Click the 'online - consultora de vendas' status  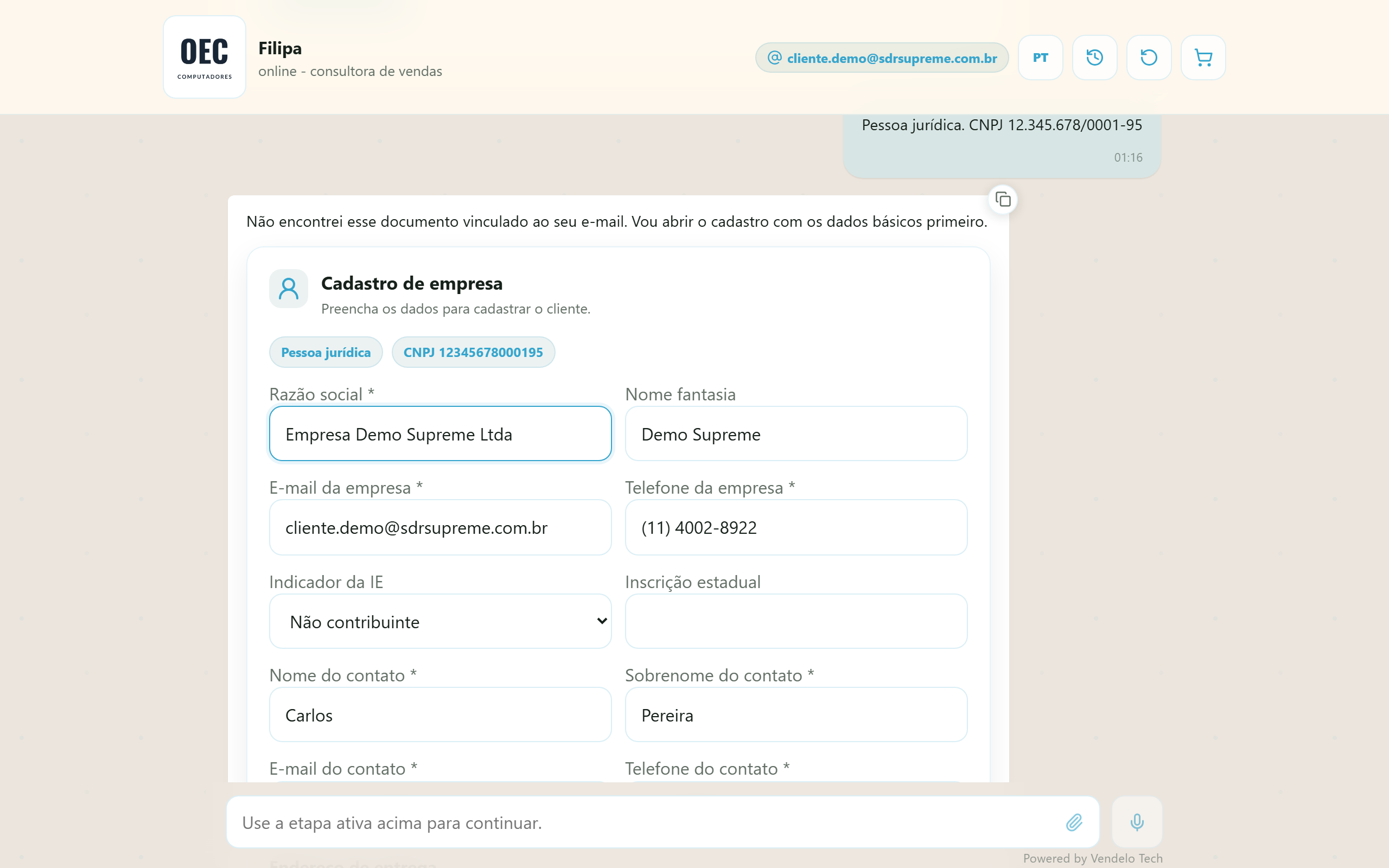pyautogui.click(x=350, y=71)
